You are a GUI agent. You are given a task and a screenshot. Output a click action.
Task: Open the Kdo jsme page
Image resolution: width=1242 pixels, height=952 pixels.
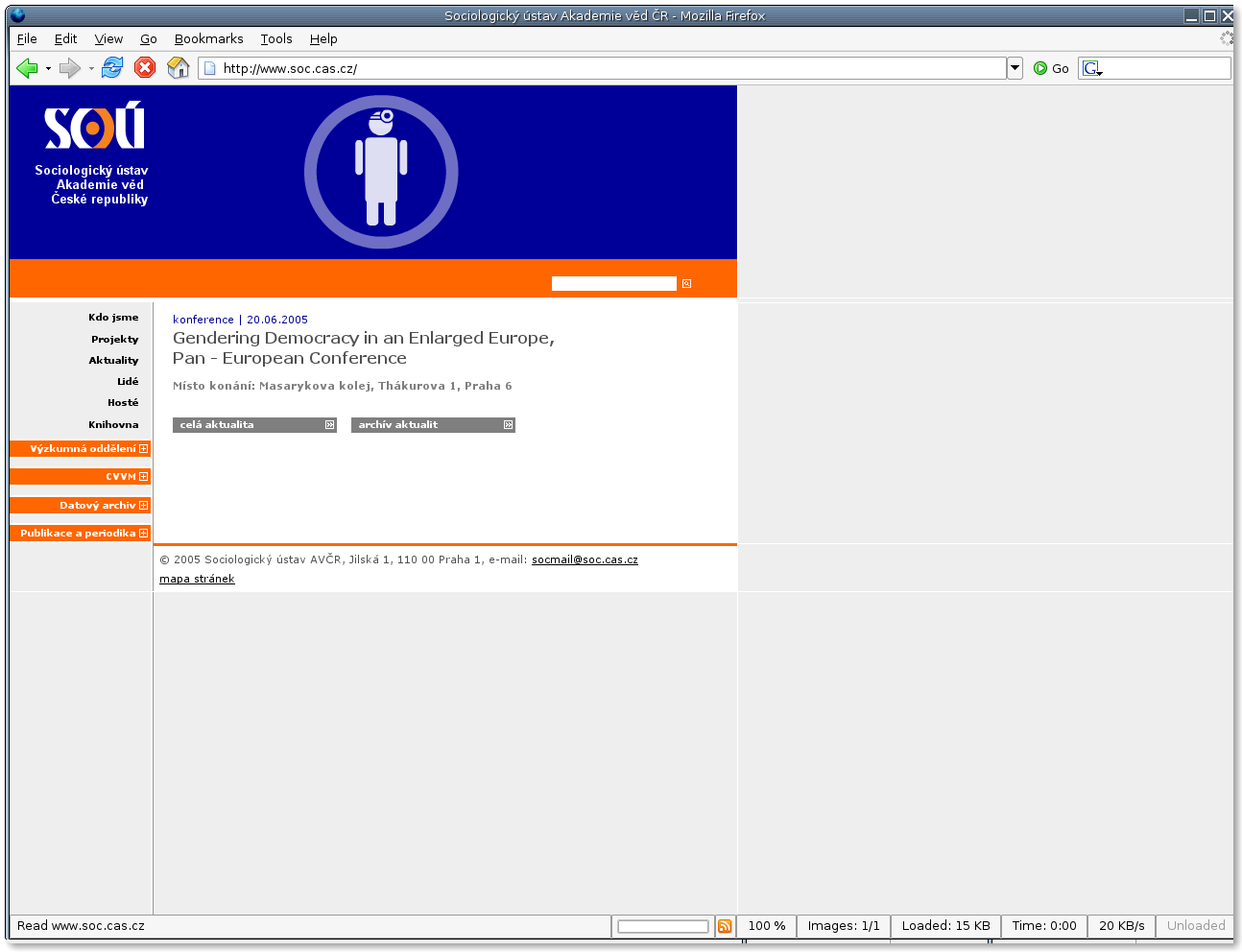113,317
